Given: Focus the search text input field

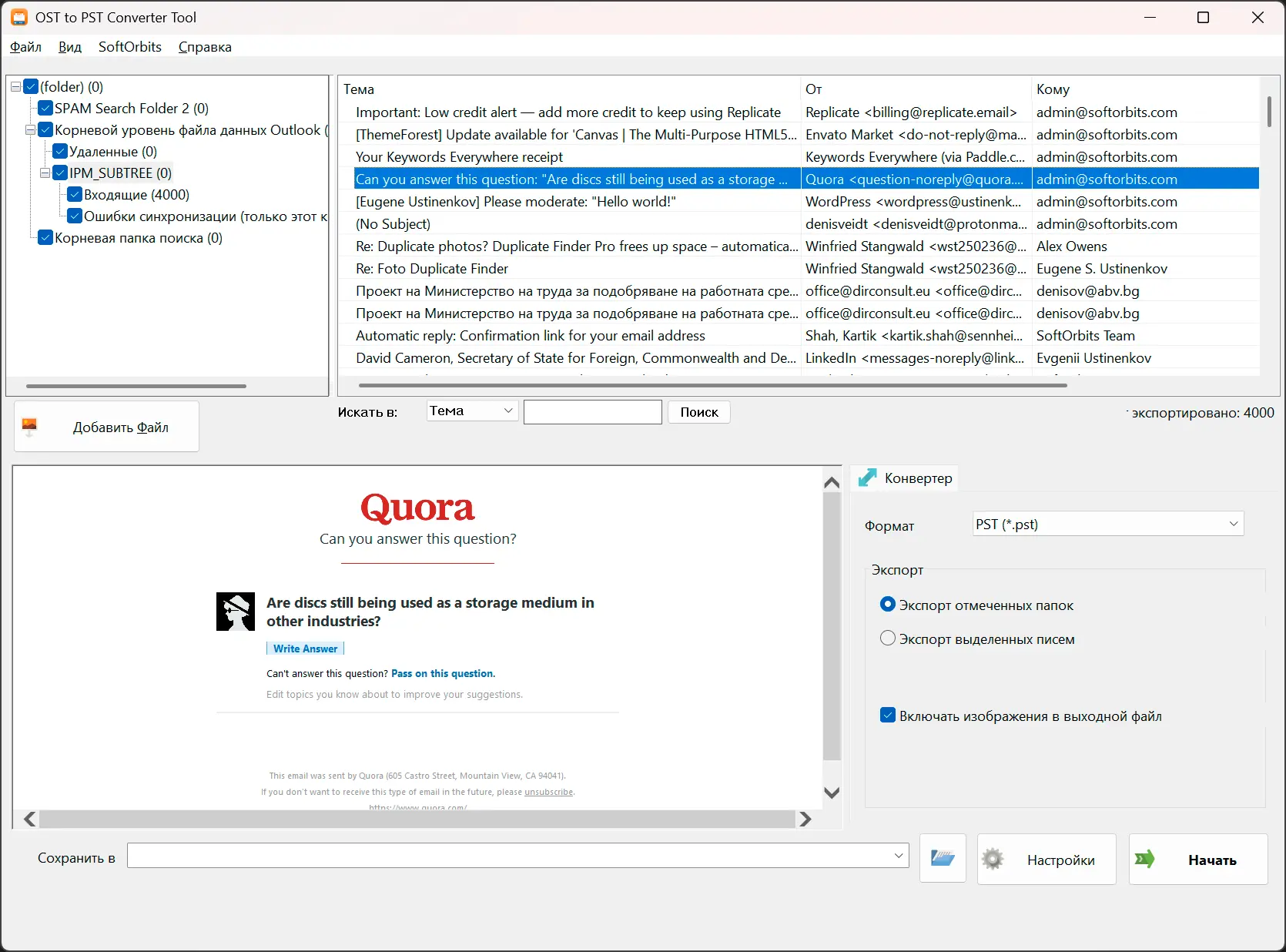Looking at the screenshot, I should click(593, 412).
